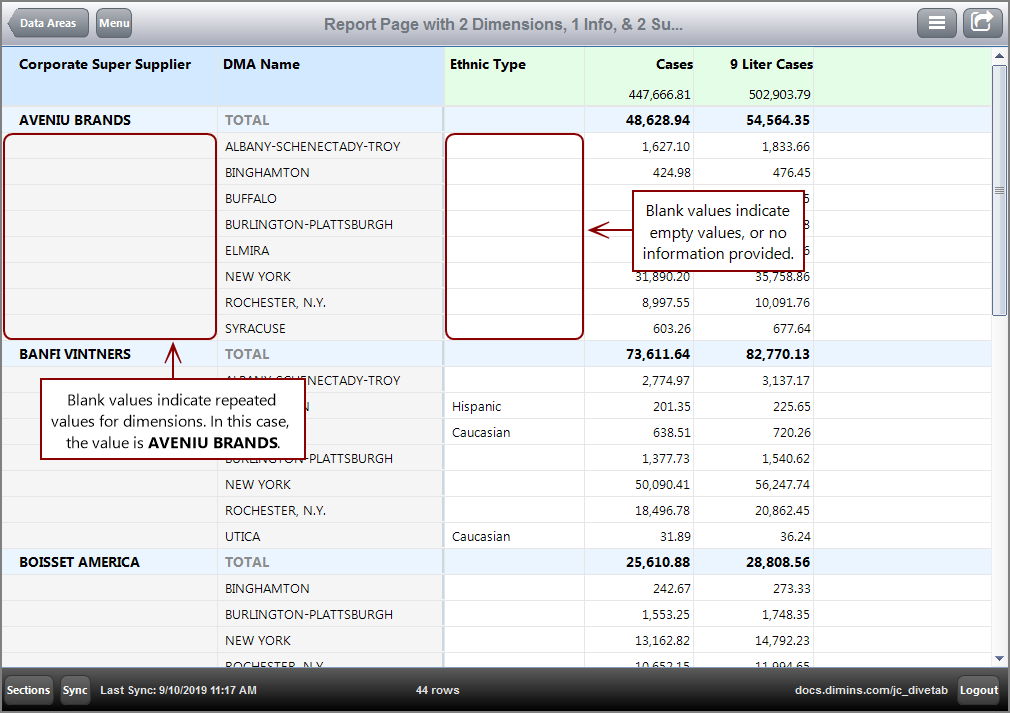The width and height of the screenshot is (1010, 713).
Task: Open the Menu button
Action: pyautogui.click(x=114, y=23)
